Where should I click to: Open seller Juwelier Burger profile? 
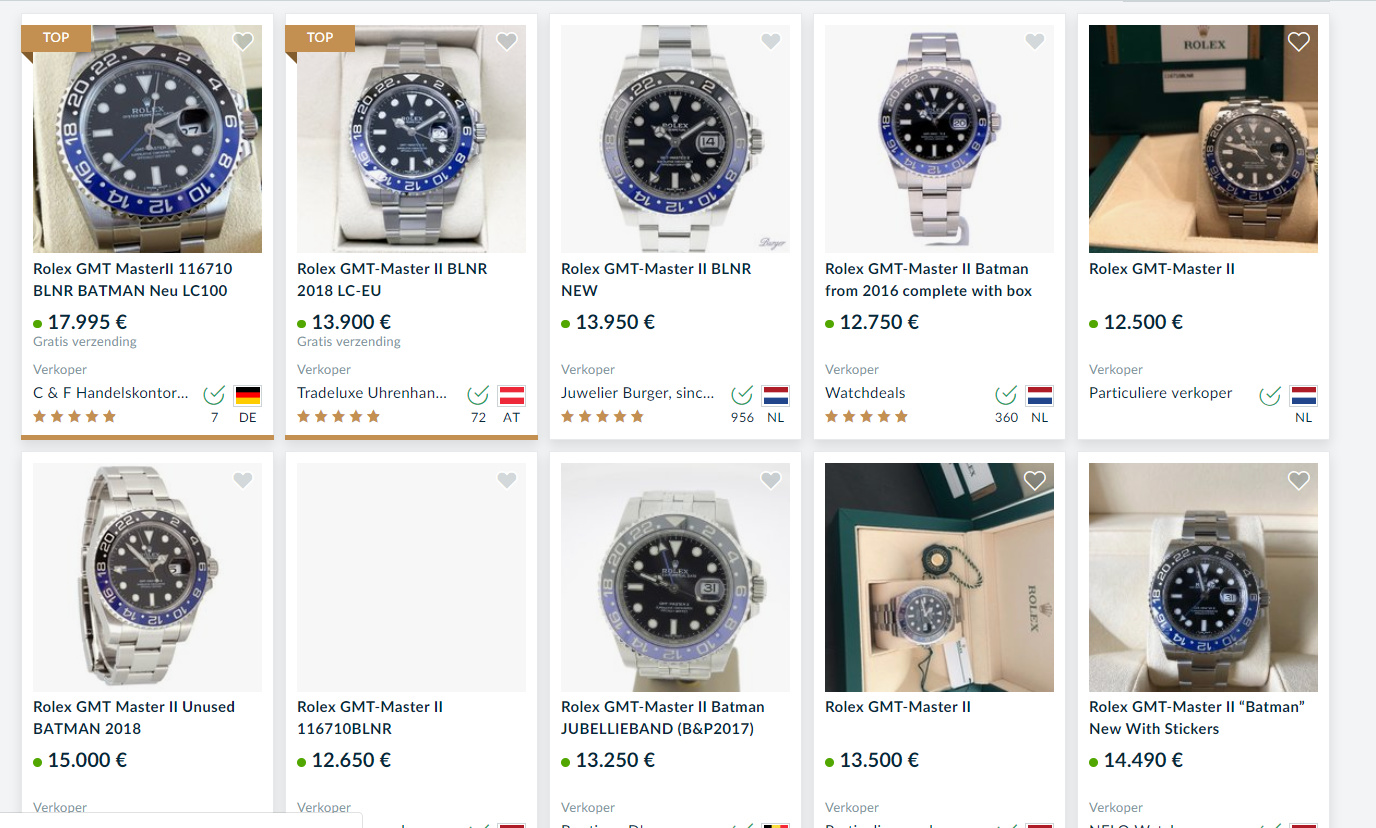pos(638,393)
